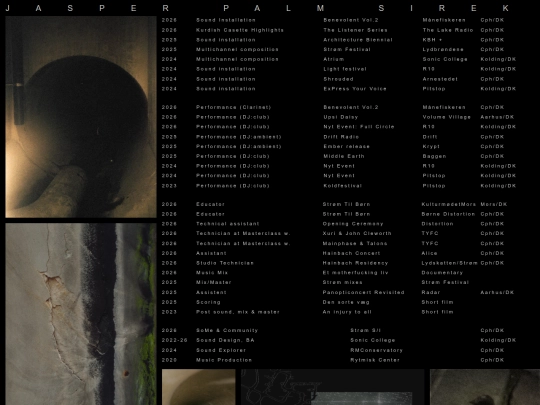Image resolution: width=540 pixels, height=405 pixels.
Task: Click 'Mix/Master' role
Action: coord(214,282)
